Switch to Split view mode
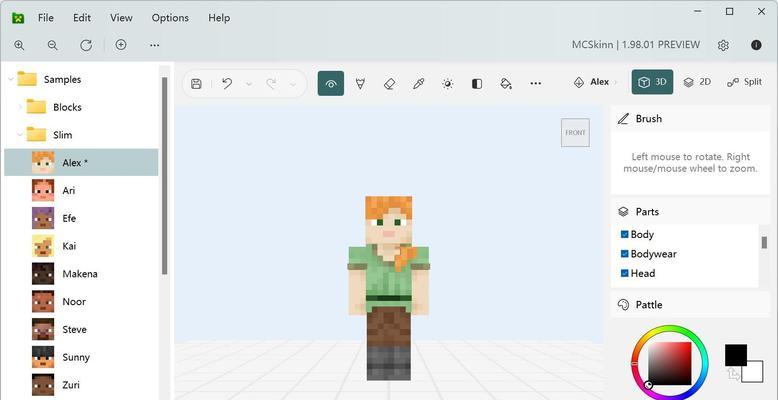This screenshot has height=400, width=778. click(744, 82)
